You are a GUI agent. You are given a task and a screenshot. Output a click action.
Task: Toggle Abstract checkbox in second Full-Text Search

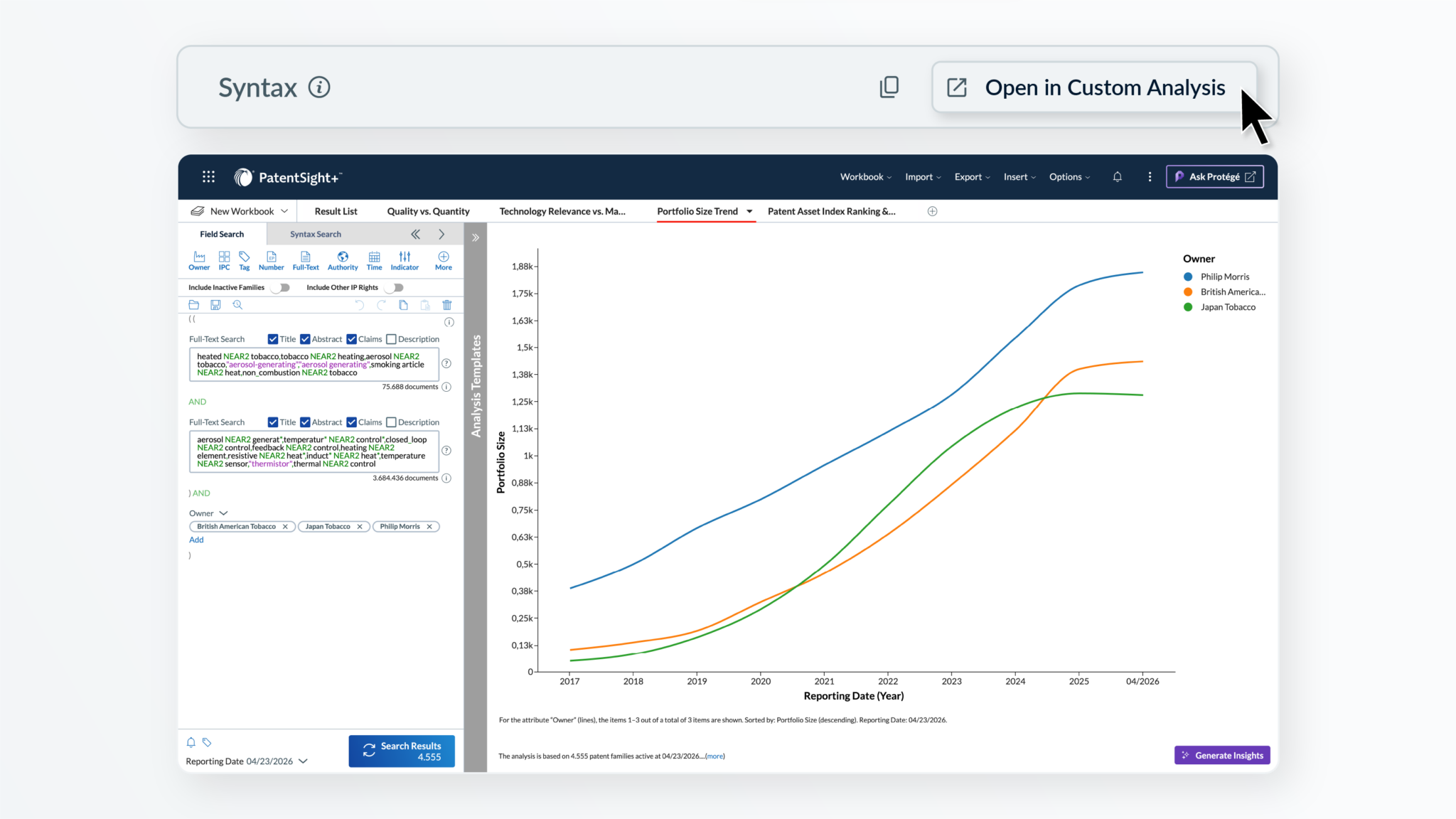pos(305,422)
